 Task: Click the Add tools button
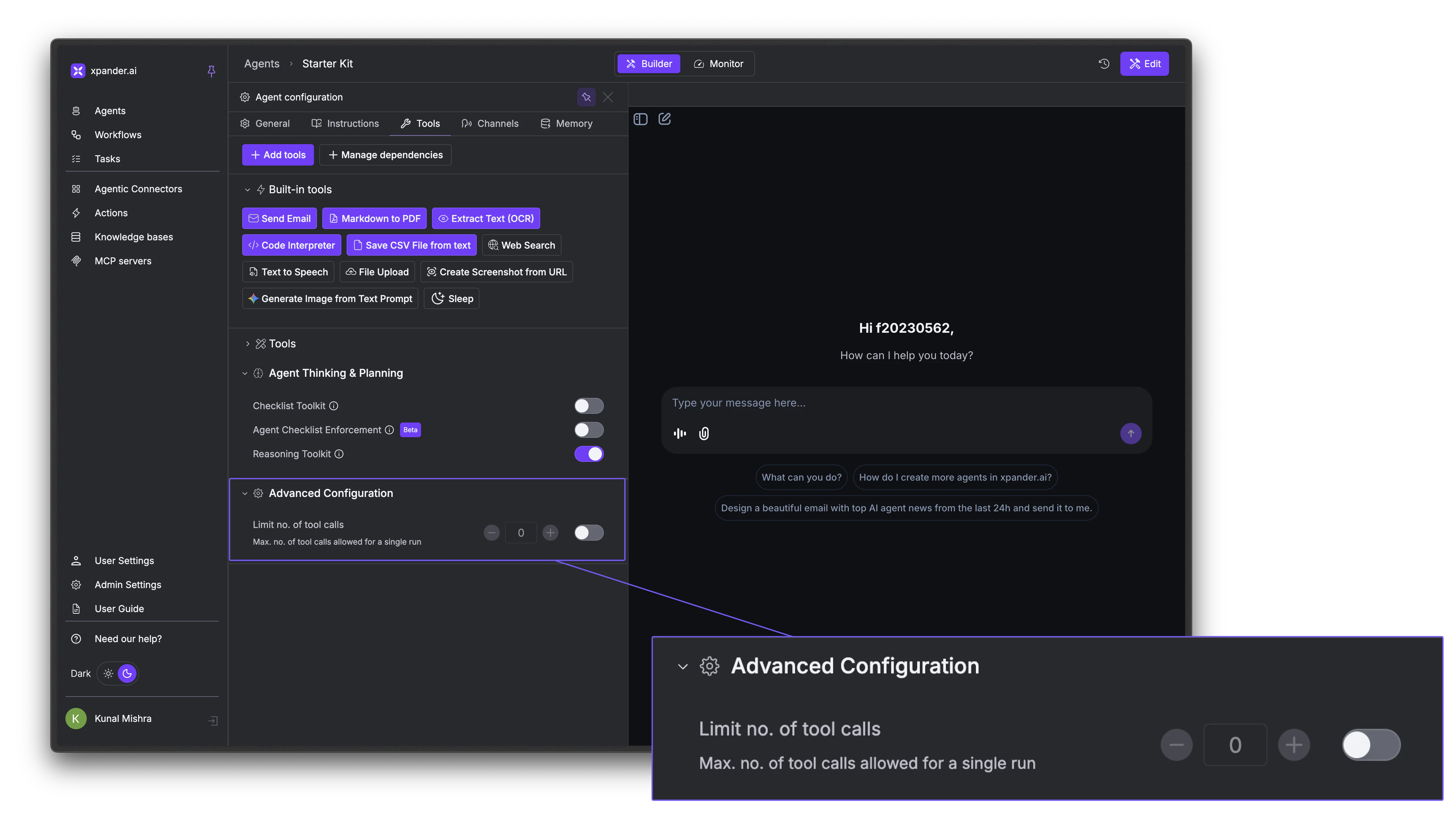(x=278, y=155)
